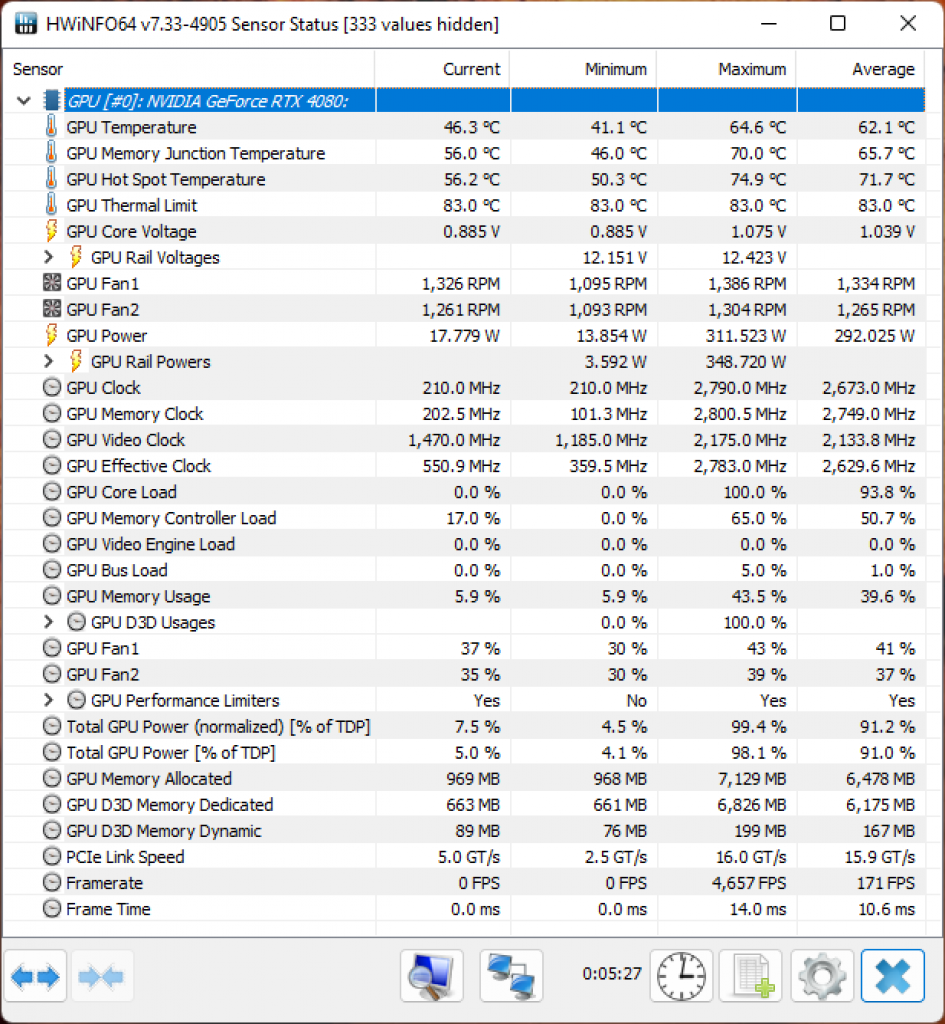Click the 0:05:27 elapsed time display
The image size is (945, 1024).
612,974
